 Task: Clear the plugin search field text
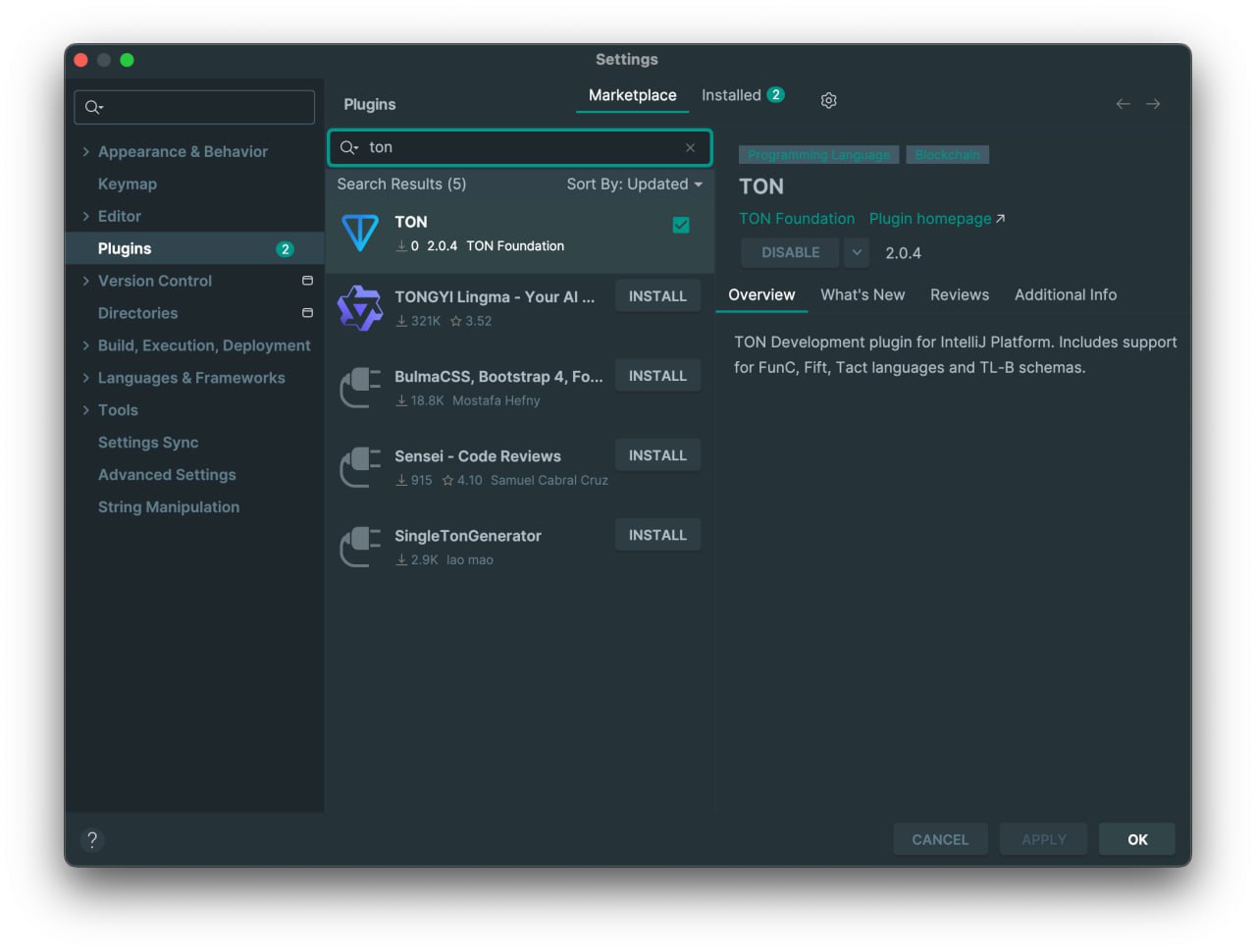coord(690,147)
